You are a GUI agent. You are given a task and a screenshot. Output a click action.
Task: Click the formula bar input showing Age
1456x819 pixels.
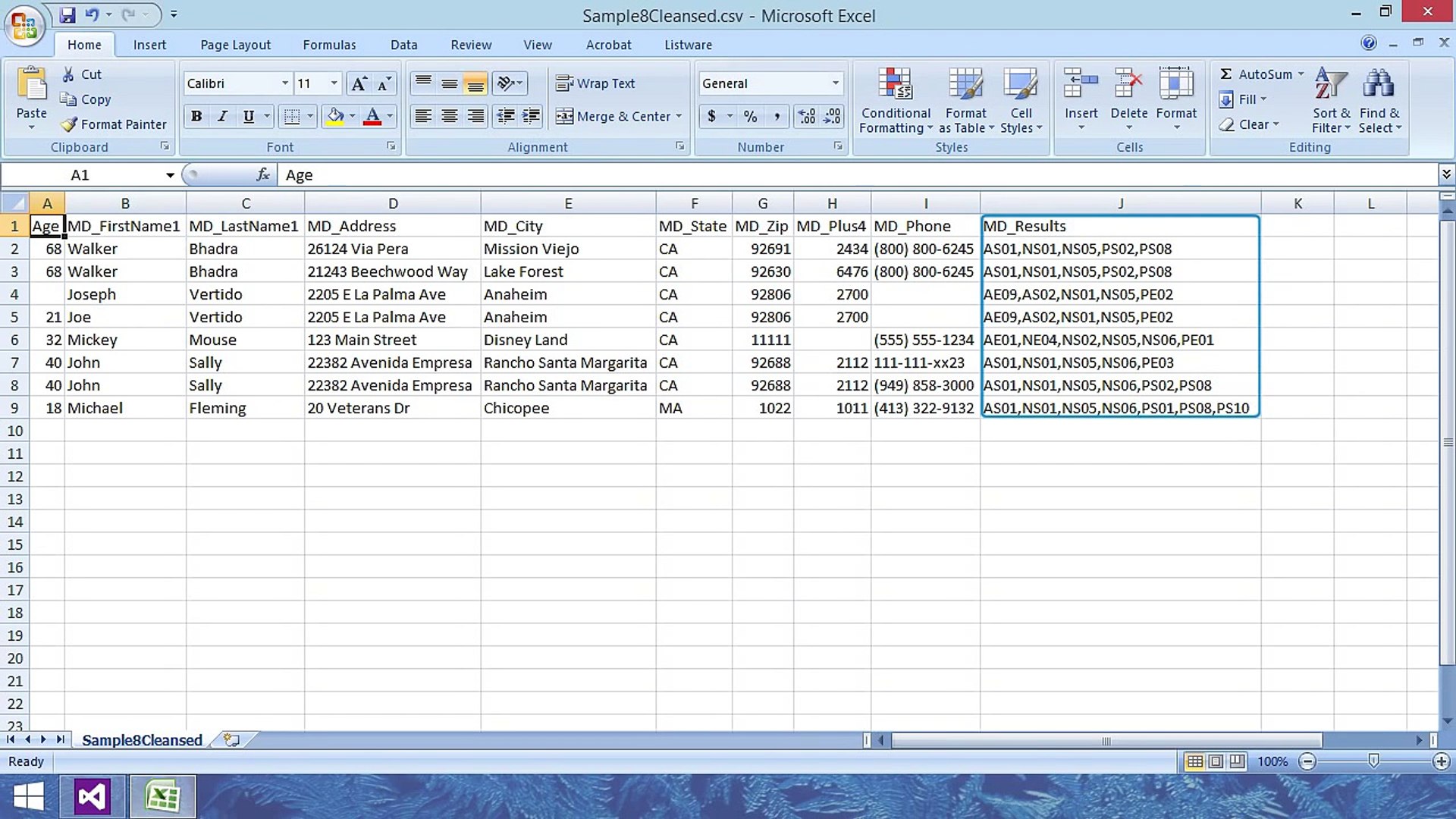(858, 175)
